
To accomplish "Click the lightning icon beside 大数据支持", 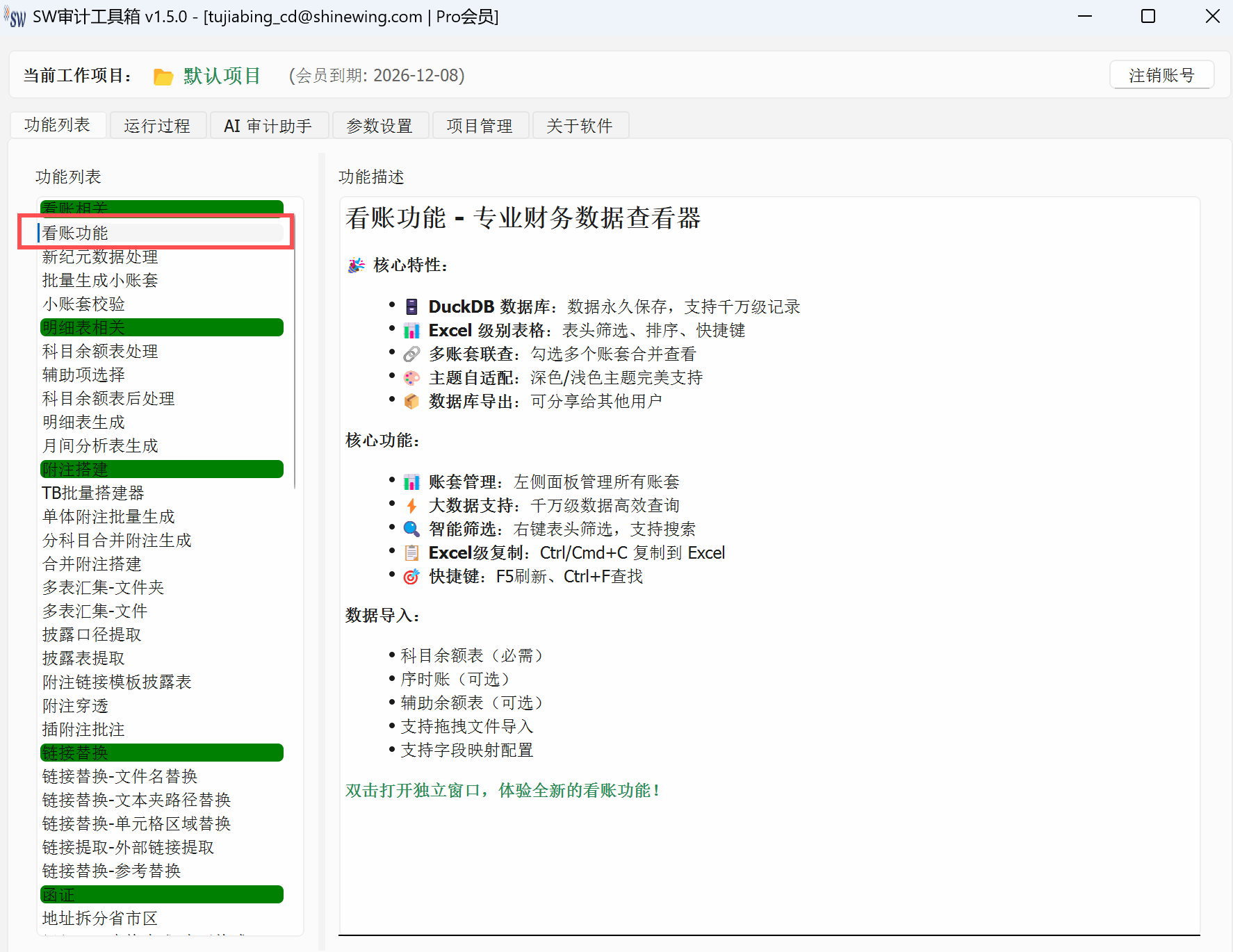I will (411, 505).
